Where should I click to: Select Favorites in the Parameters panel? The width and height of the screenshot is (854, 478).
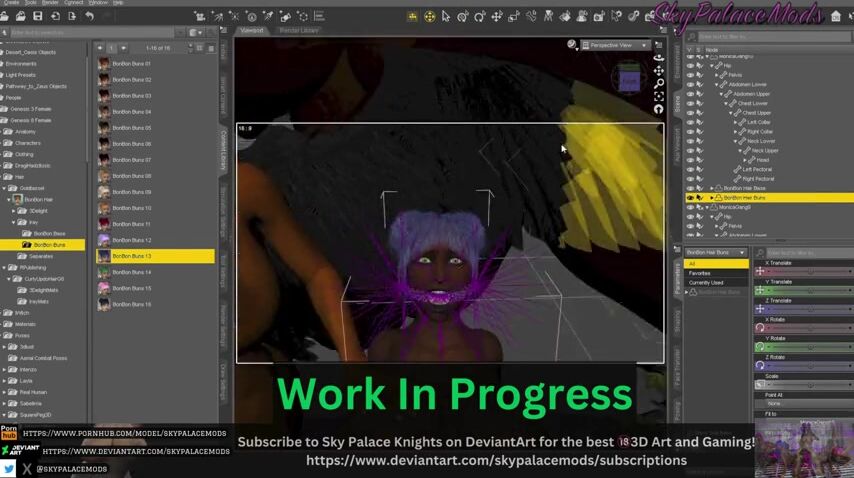pyautogui.click(x=699, y=273)
